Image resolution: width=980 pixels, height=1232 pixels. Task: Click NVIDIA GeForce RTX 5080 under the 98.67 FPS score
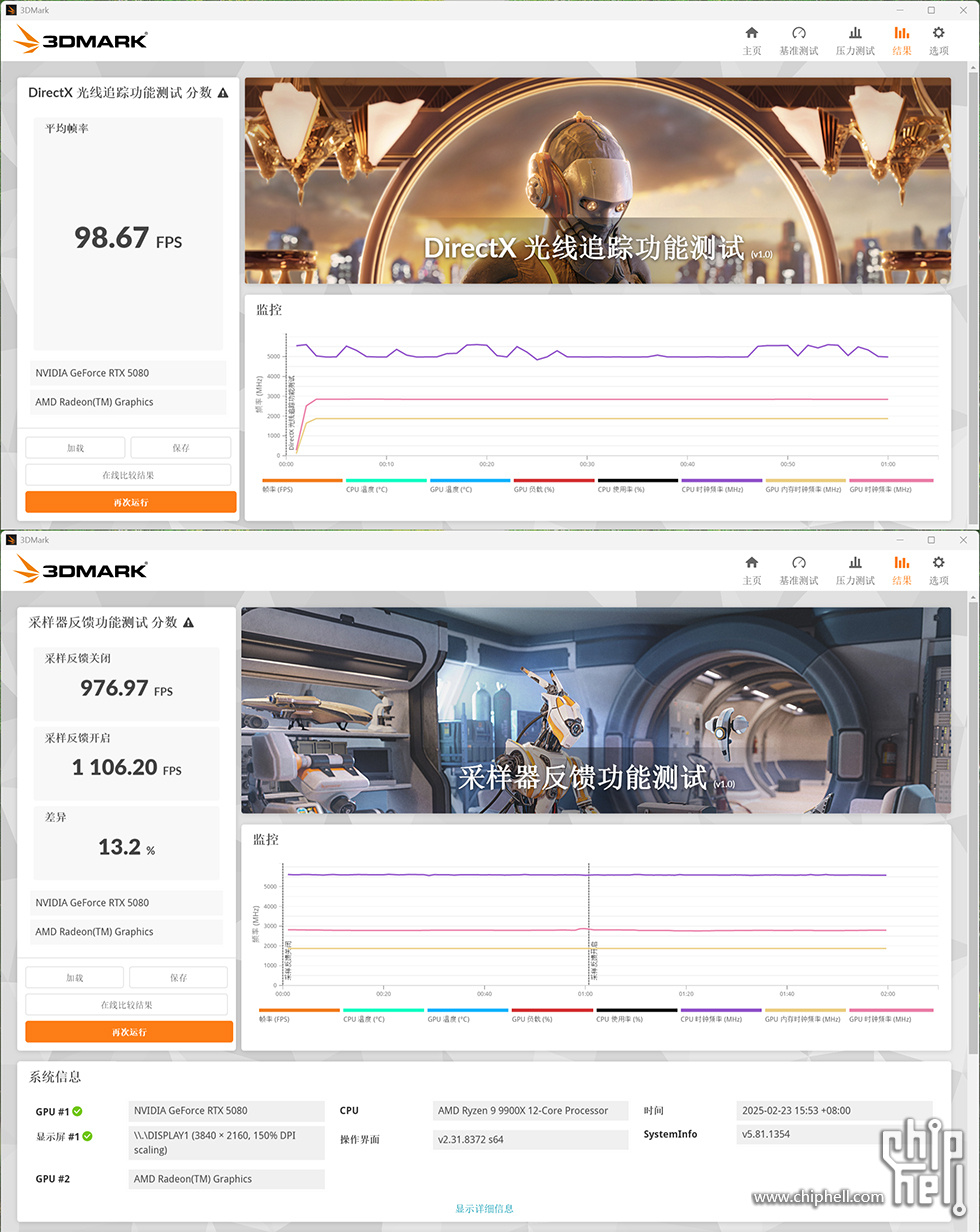130,373
